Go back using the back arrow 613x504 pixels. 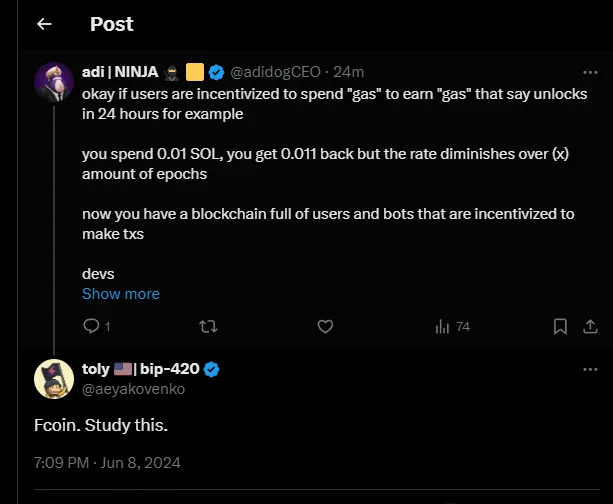point(43,23)
